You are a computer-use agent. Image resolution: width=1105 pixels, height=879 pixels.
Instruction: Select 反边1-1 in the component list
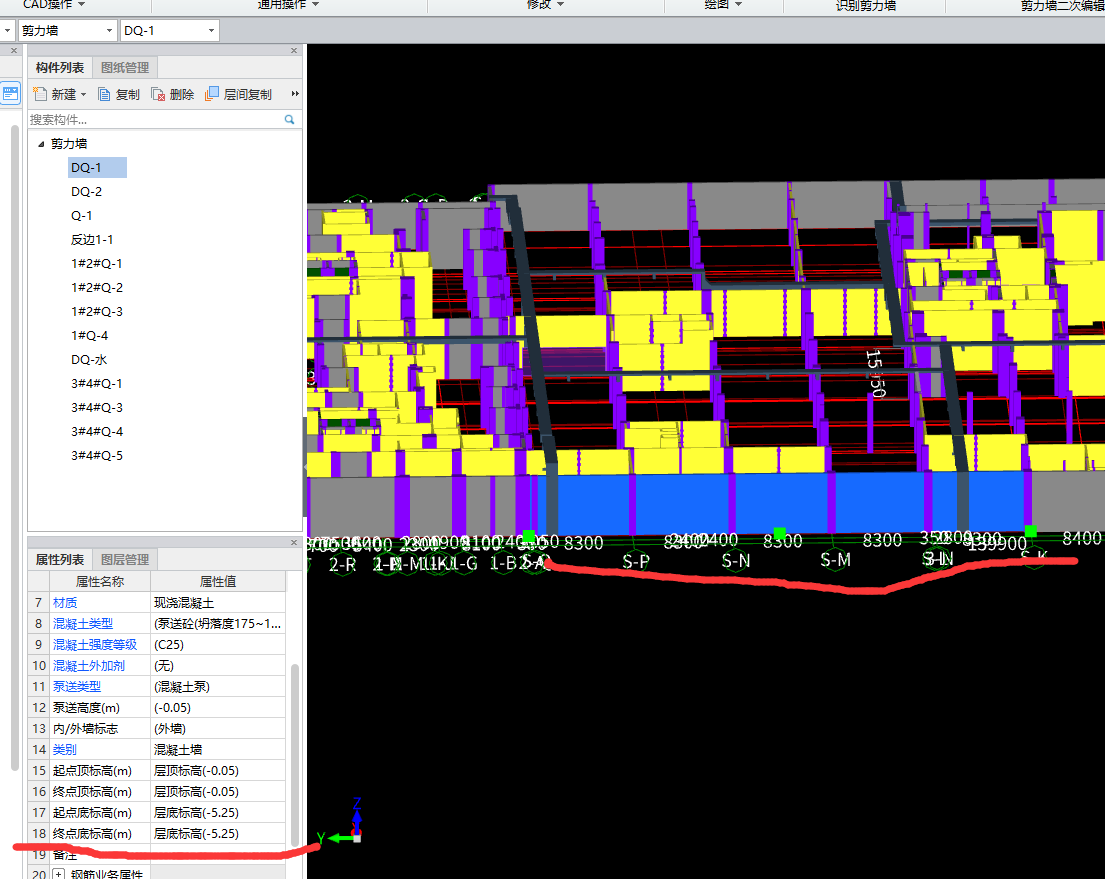(92, 240)
